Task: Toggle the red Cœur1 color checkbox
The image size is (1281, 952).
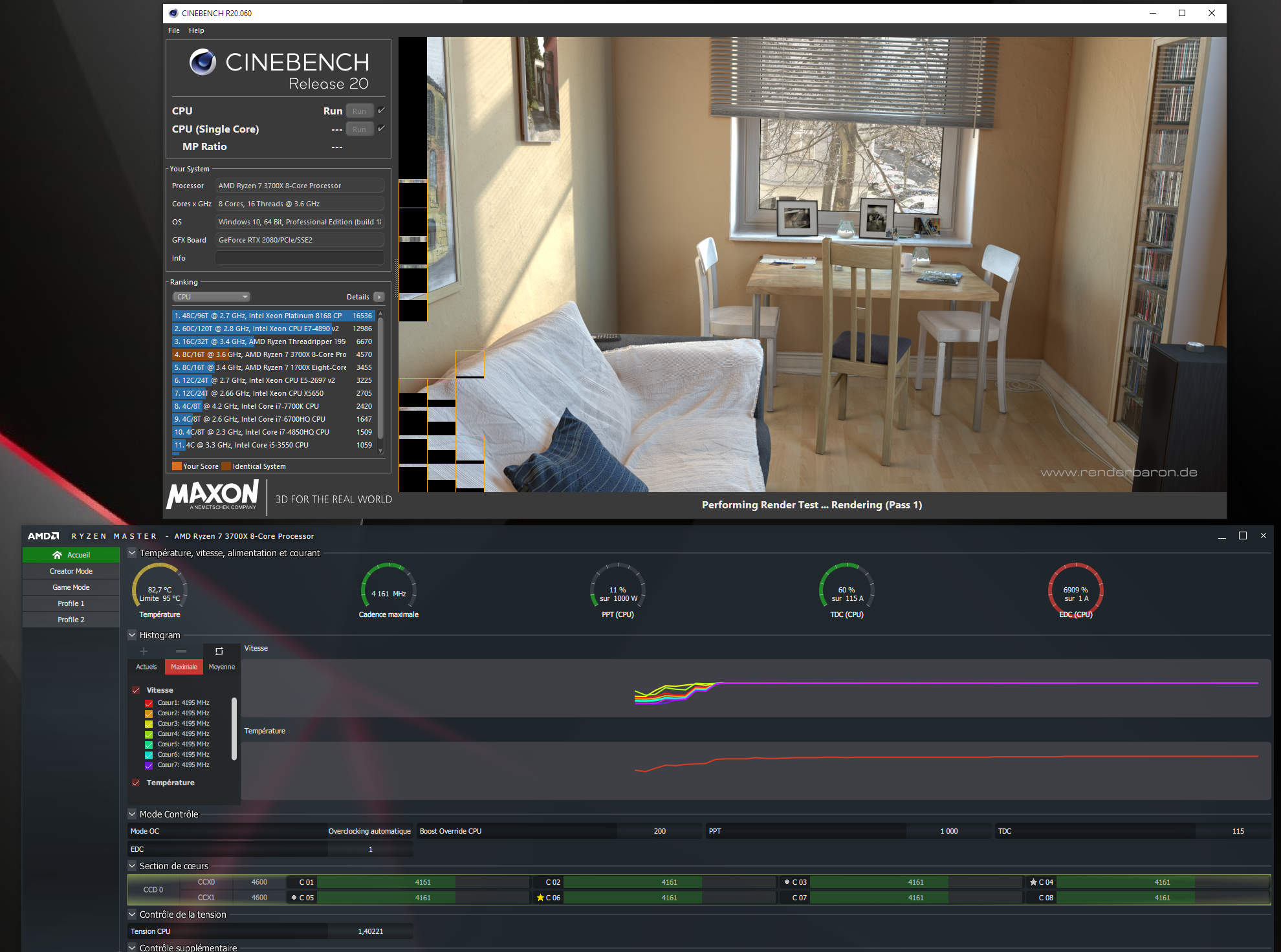Action: pos(149,703)
